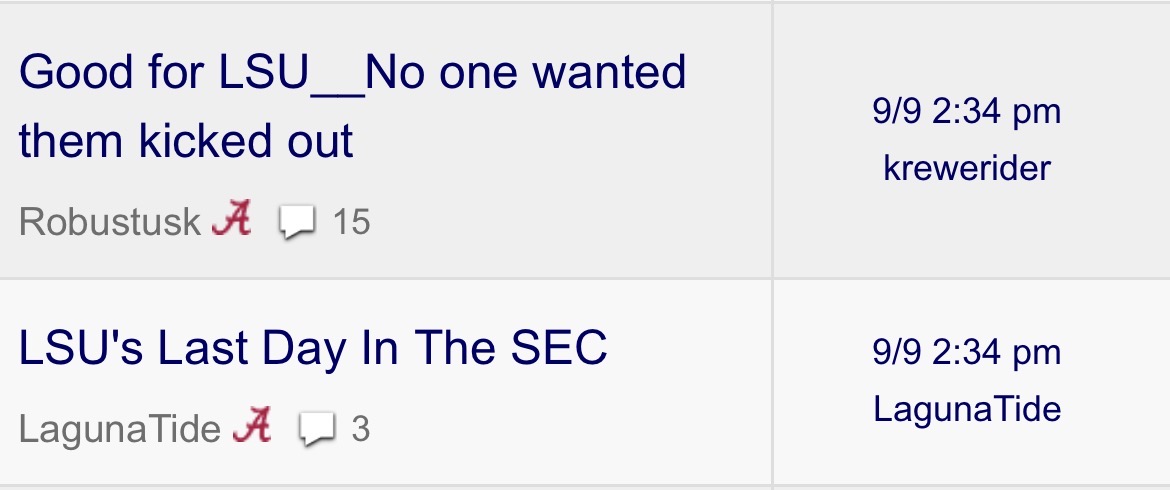Select the reply count 15
Screen dimensions: 1170x490
click(351, 222)
